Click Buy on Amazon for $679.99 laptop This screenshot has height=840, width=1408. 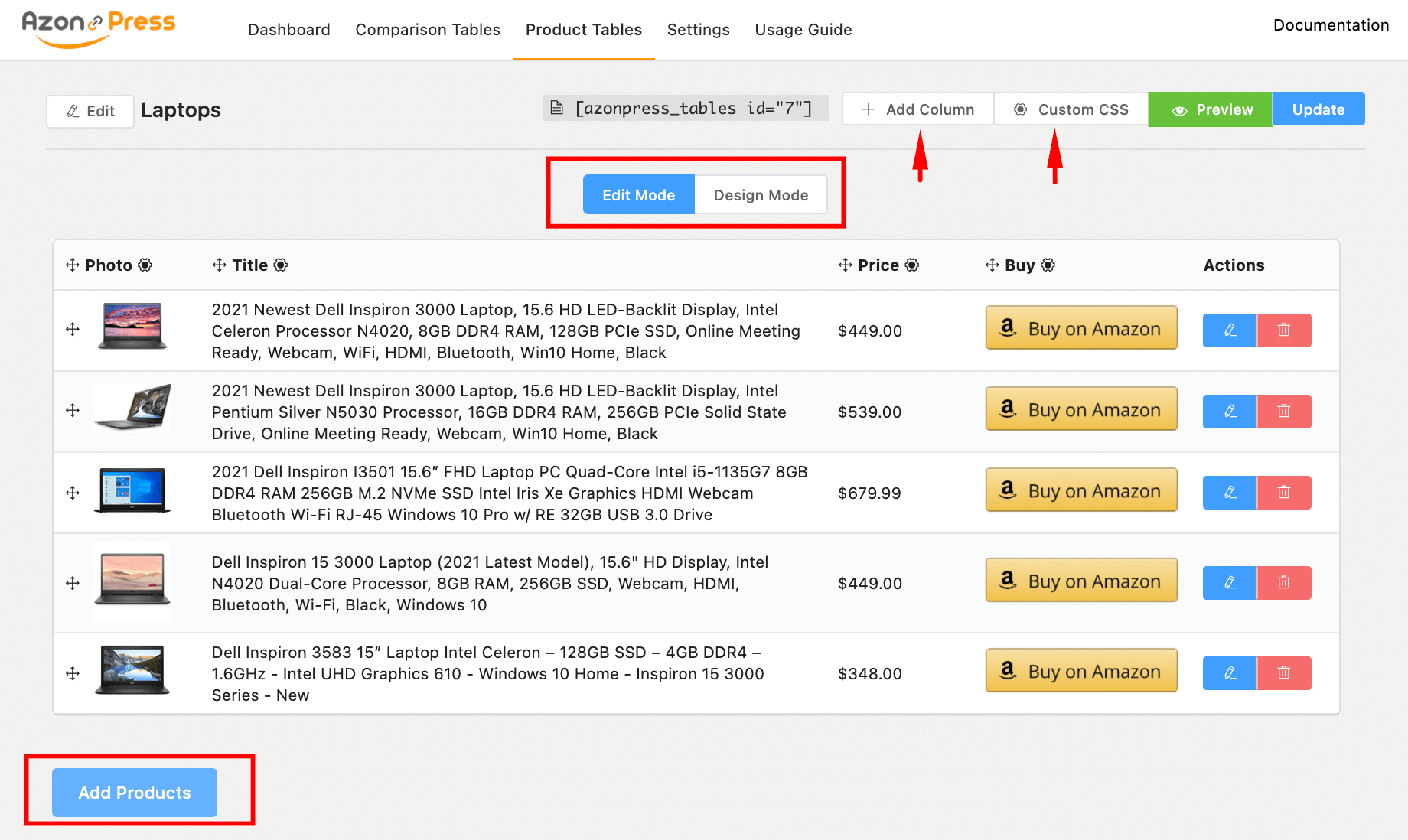point(1081,490)
